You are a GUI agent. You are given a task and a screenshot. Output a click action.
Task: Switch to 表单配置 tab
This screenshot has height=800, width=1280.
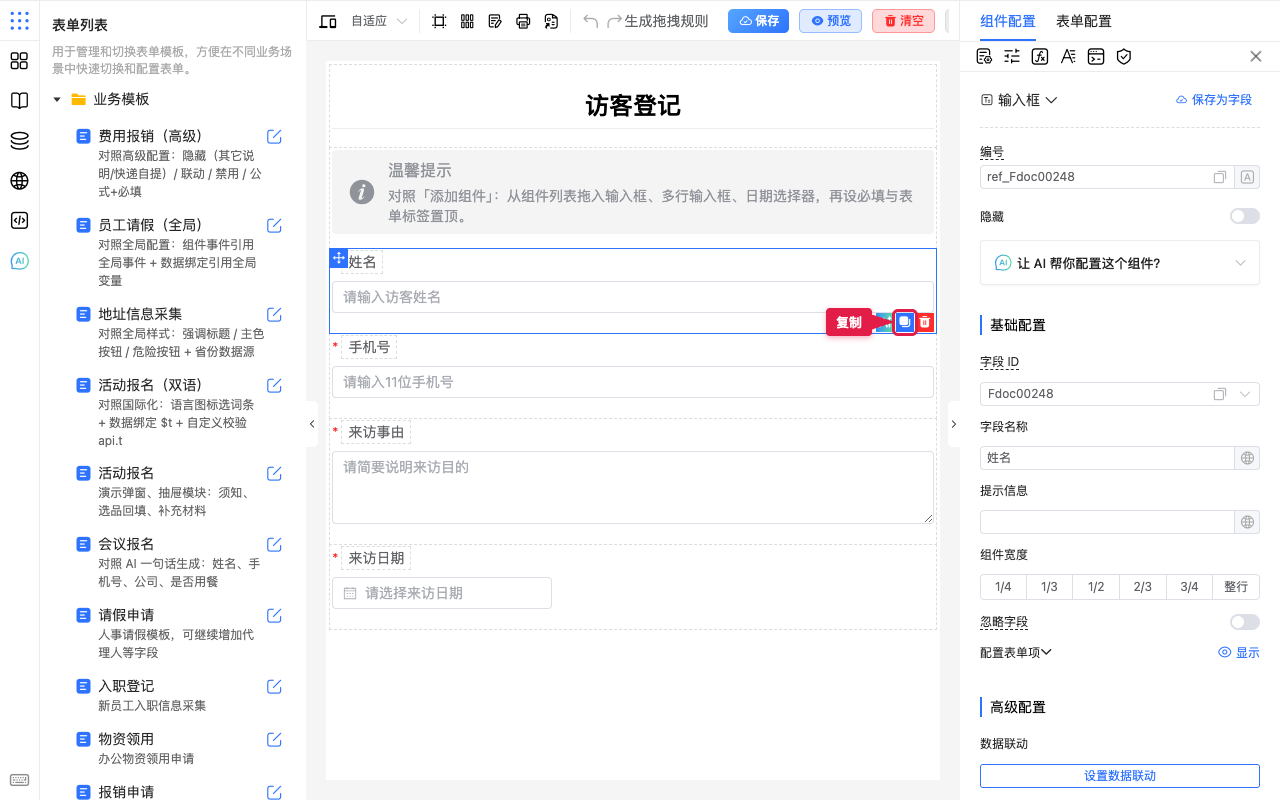pyautogui.click(x=1084, y=21)
